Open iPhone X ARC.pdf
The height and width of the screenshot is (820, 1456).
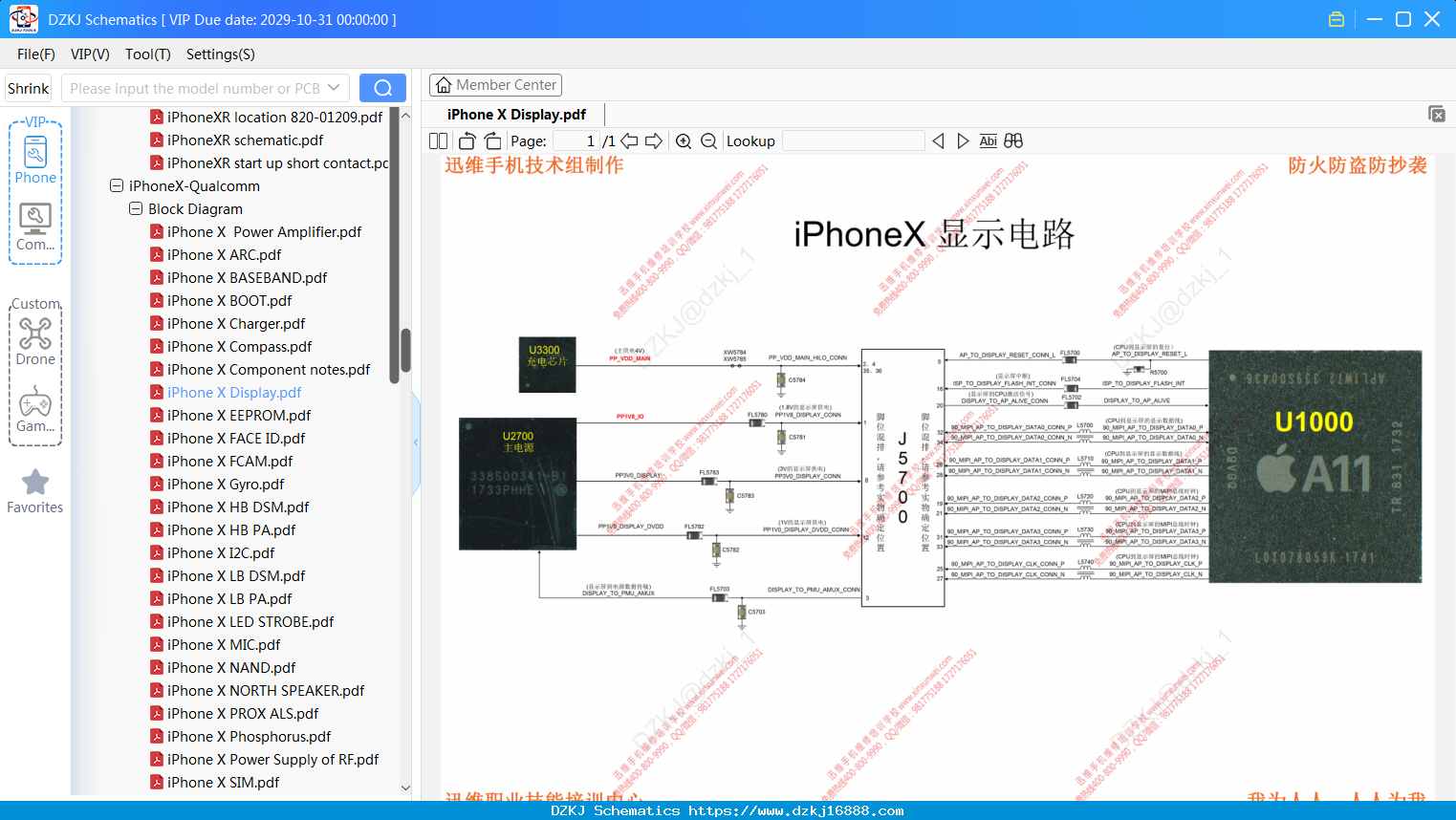(x=224, y=254)
